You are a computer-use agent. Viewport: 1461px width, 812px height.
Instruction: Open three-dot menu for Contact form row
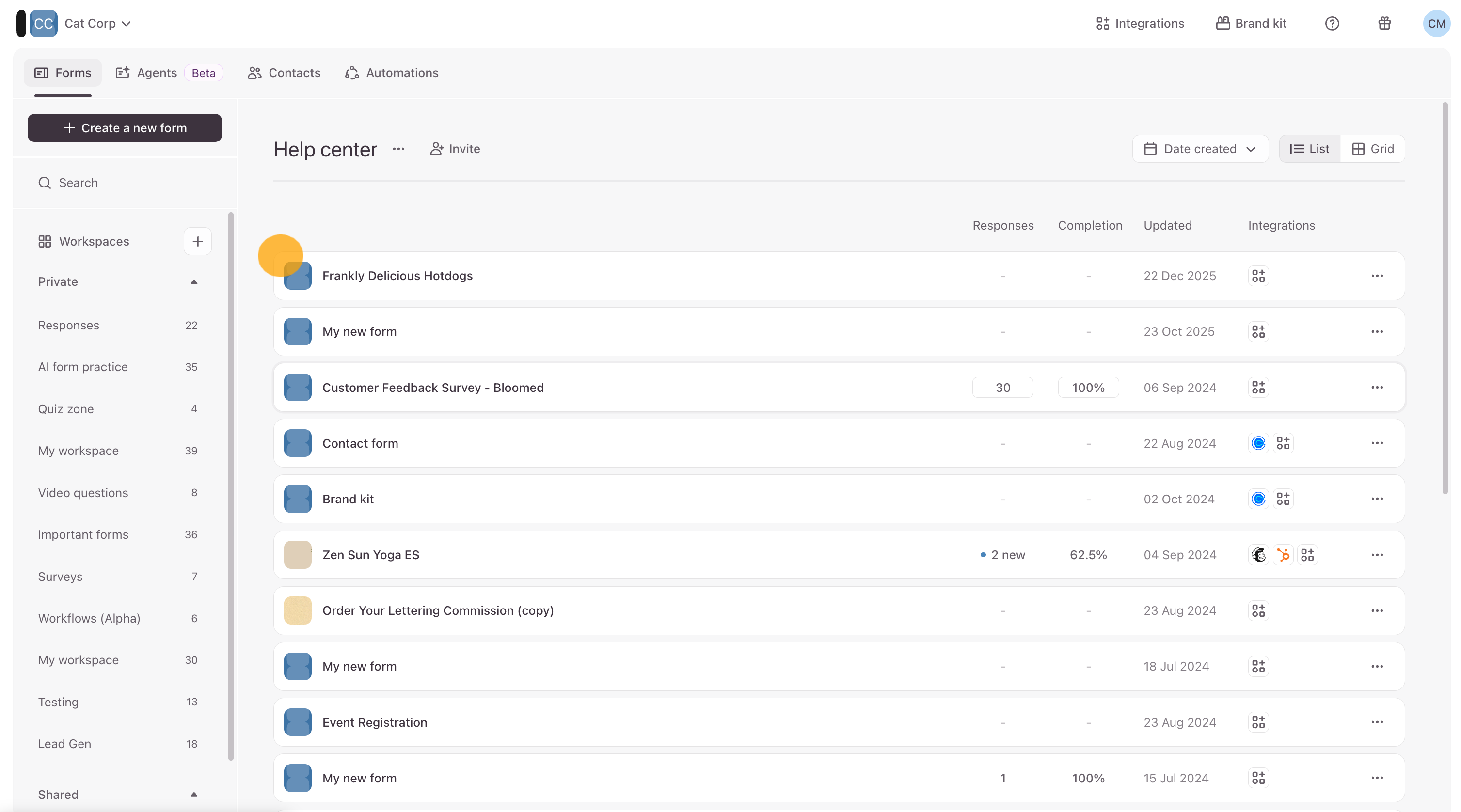tap(1377, 443)
